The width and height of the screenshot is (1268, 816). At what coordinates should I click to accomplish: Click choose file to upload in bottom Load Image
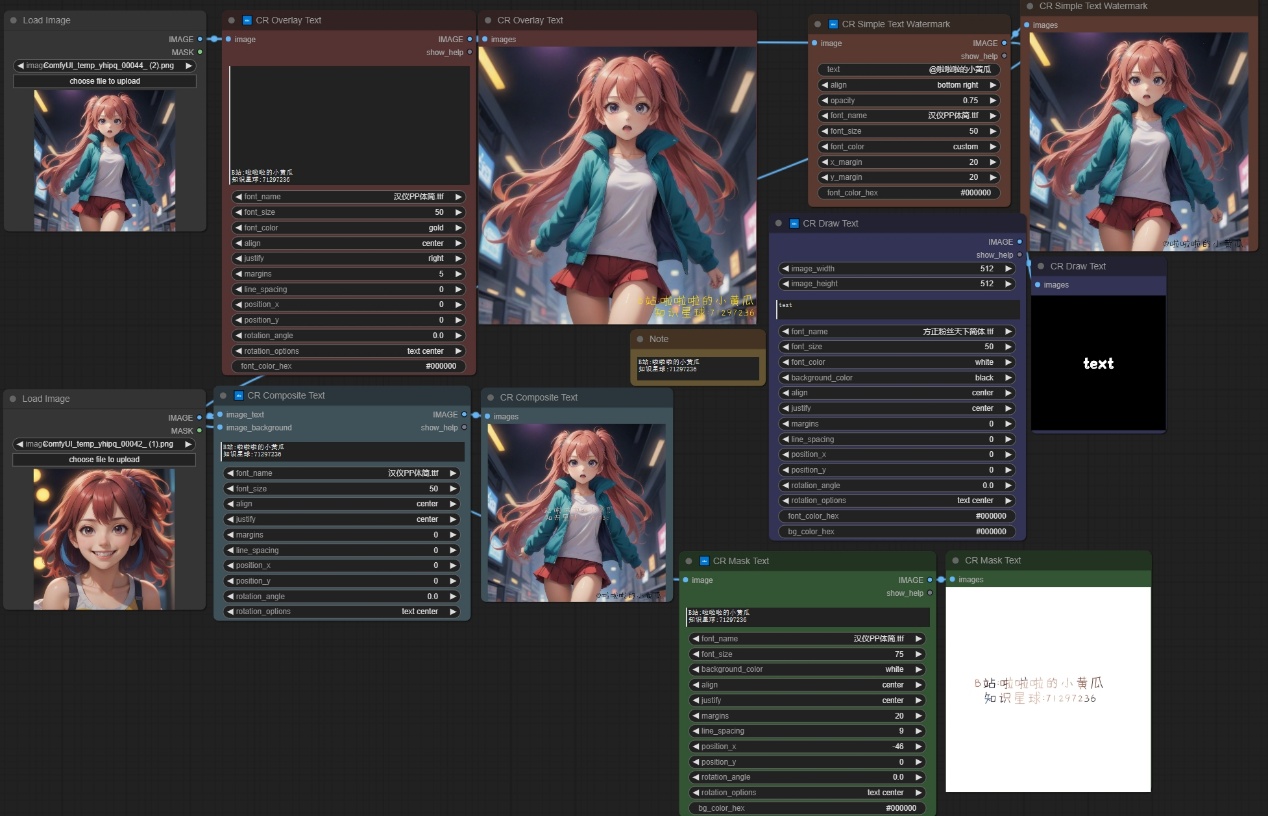103,460
